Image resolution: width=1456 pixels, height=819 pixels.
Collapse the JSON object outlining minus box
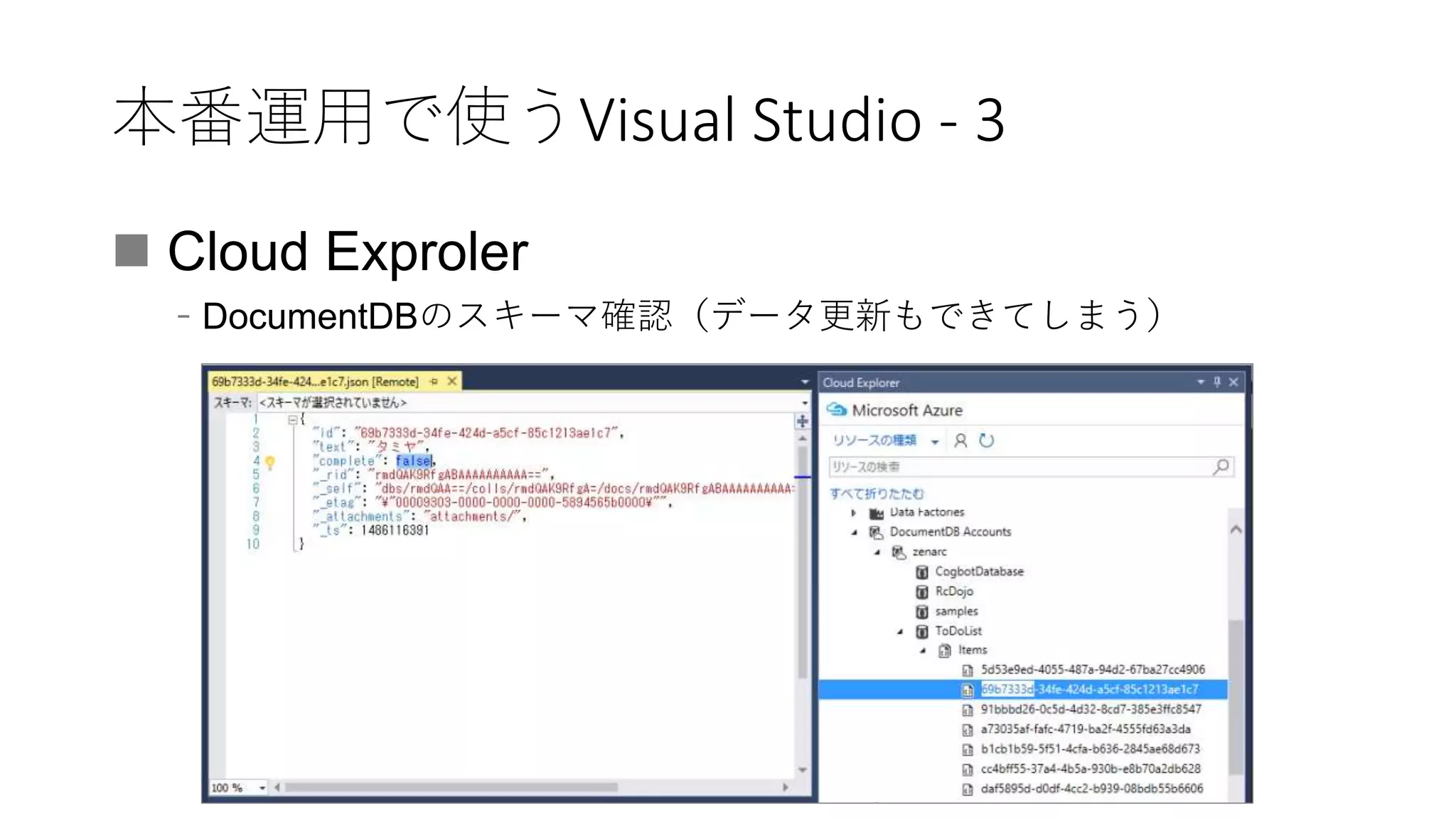(x=292, y=419)
